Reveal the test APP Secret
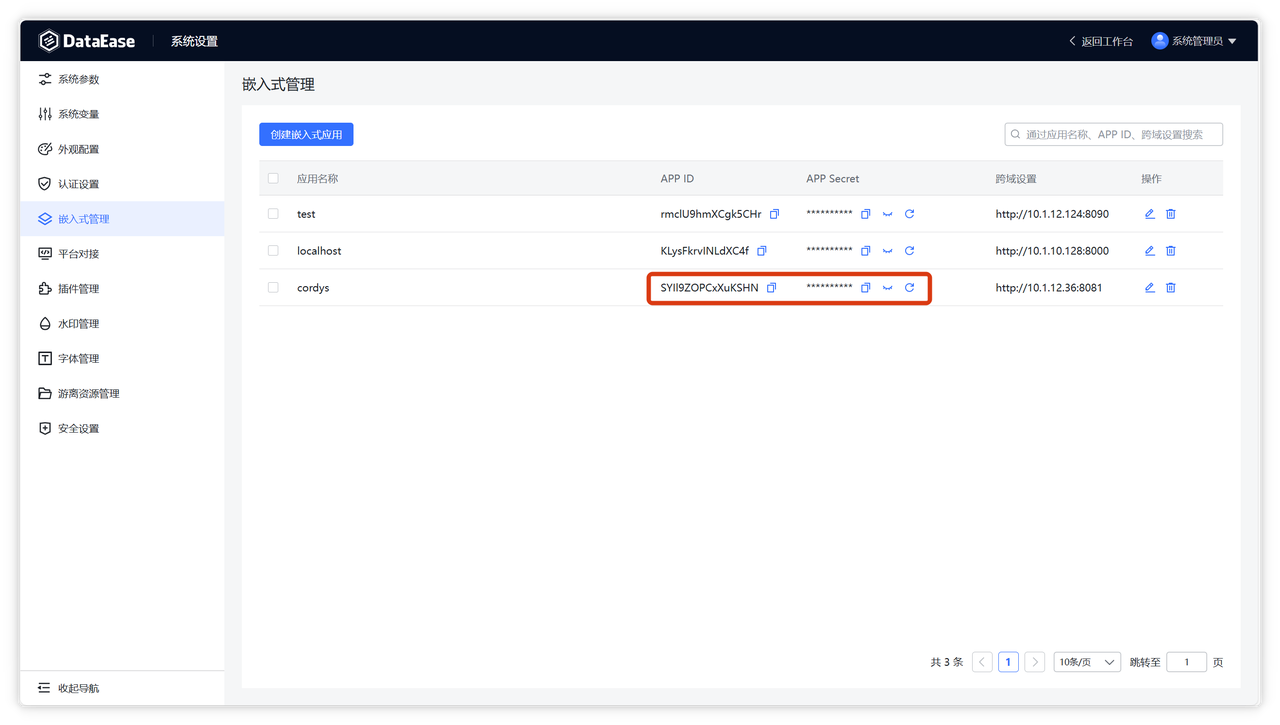 887,214
